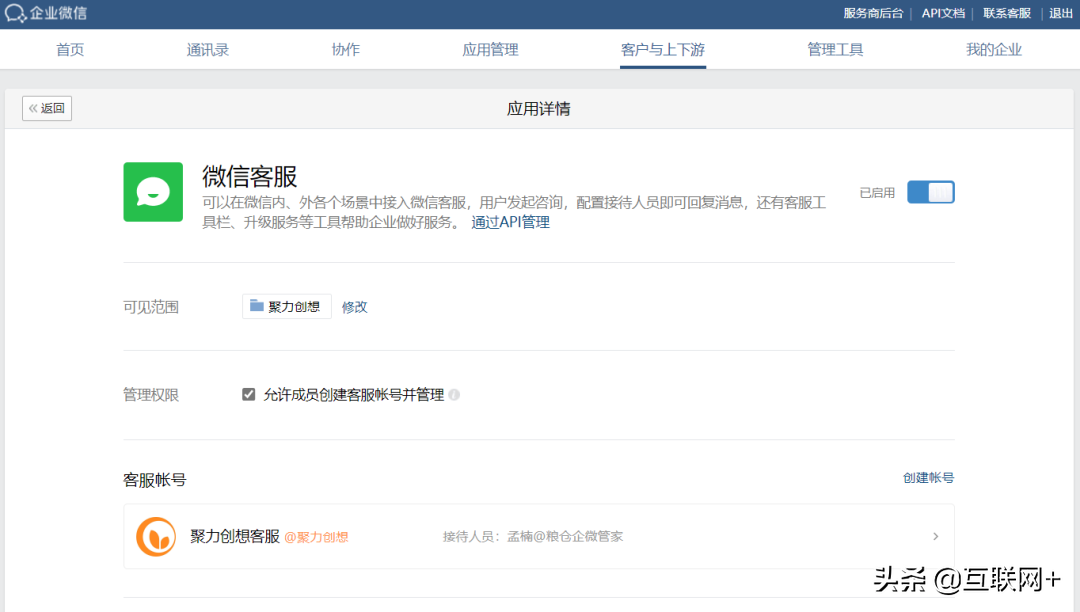Click the 可见范围 label
The image size is (1080, 612).
[x=151, y=307]
